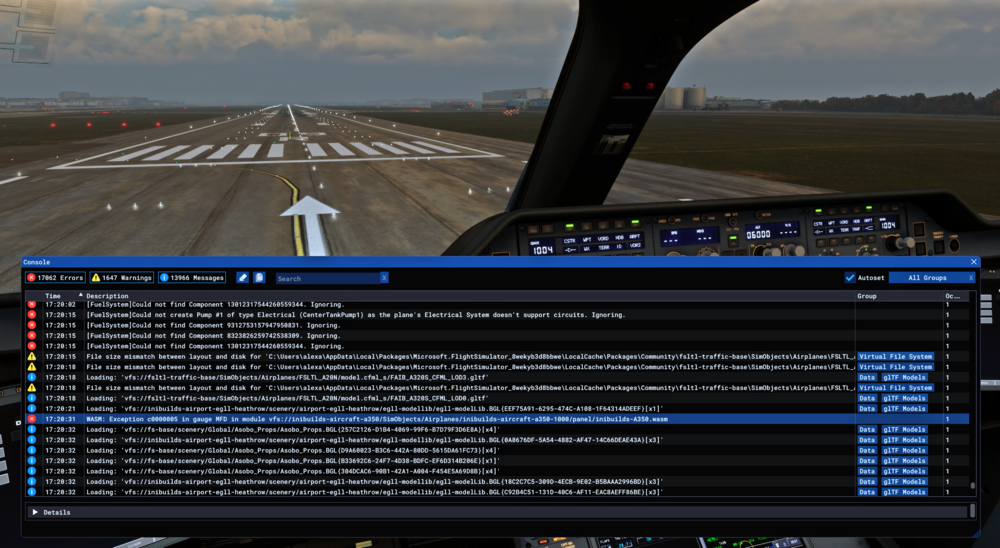This screenshot has width=1000, height=548.
Task: Click error icon of the WASM Exception row
Action: pyautogui.click(x=31, y=419)
